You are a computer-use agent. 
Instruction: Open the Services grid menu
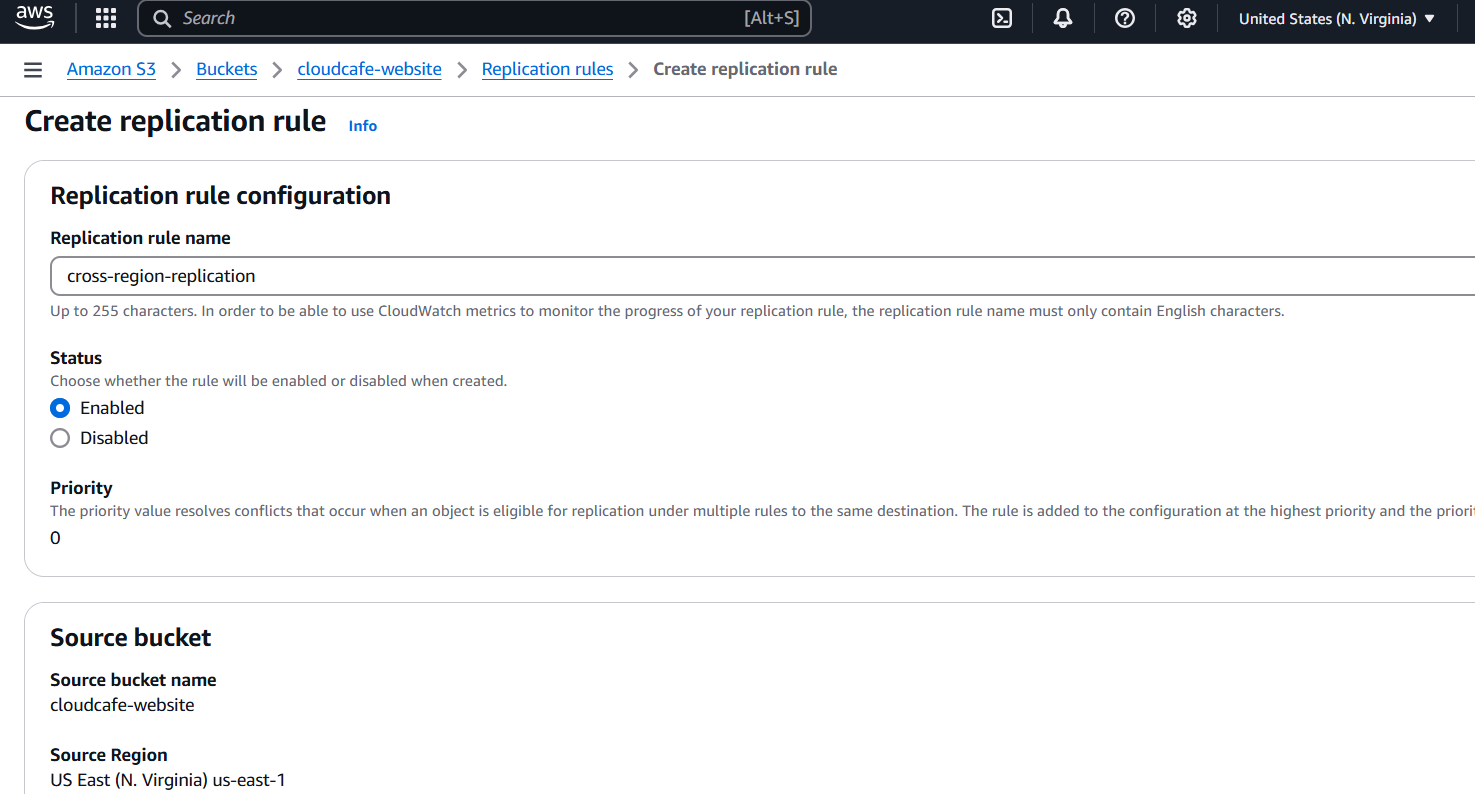(x=105, y=18)
